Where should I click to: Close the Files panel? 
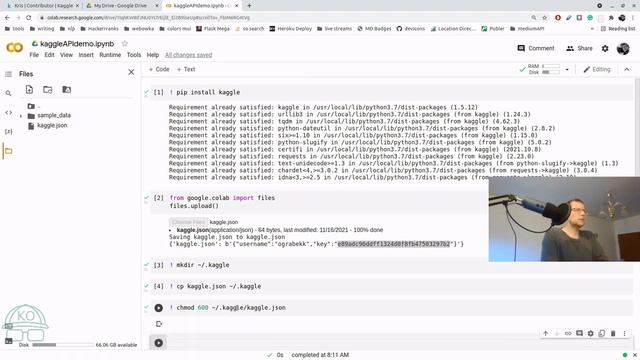131,72
